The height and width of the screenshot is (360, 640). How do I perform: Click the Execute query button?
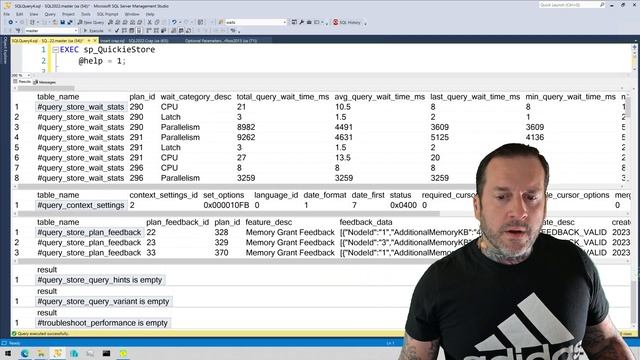coord(93,31)
